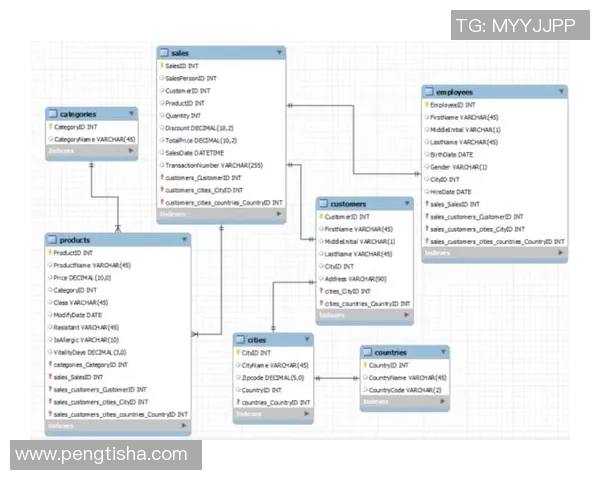600x480 pixels.
Task: Click the customers table header icon
Action: click(x=324, y=203)
